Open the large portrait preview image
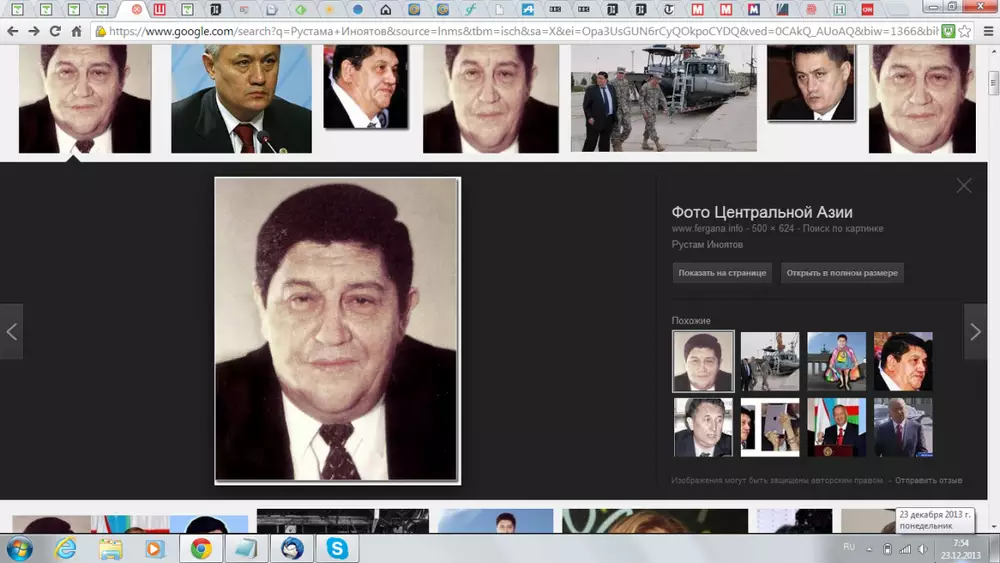 (x=337, y=331)
